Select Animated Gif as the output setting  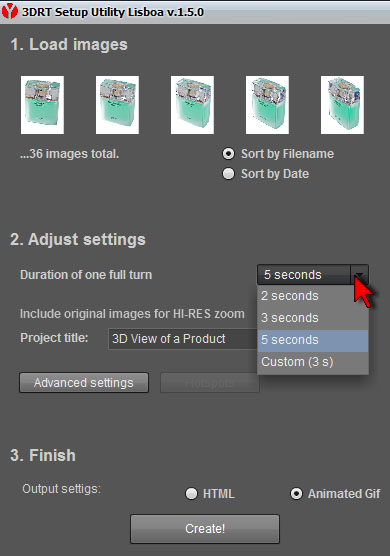296,494
